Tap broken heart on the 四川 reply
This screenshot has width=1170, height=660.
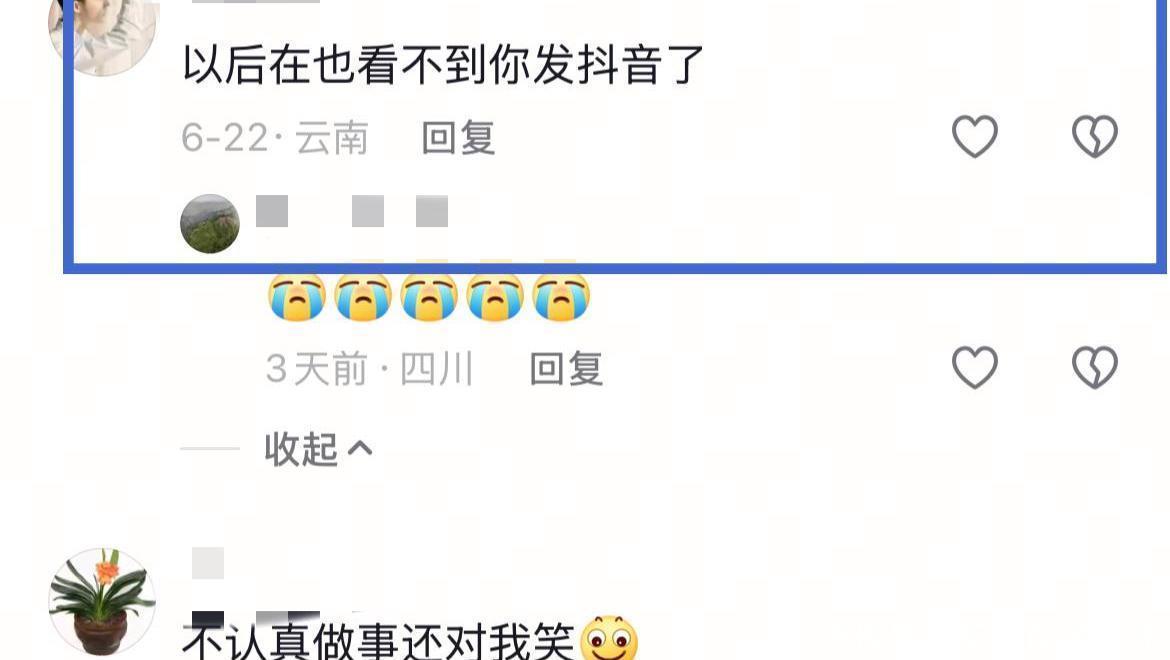point(1095,368)
